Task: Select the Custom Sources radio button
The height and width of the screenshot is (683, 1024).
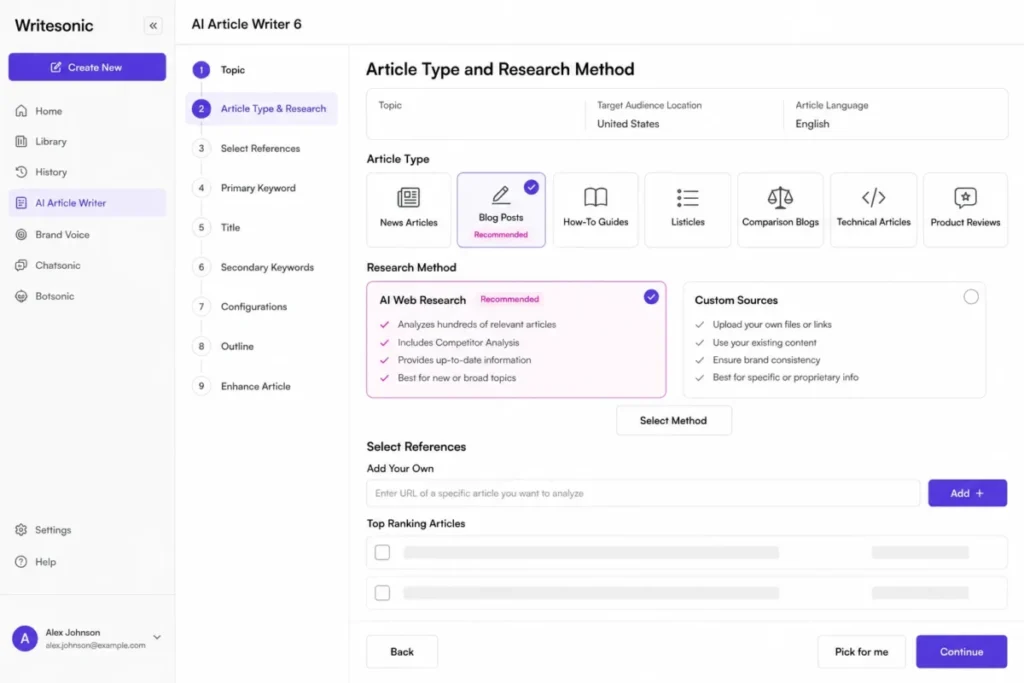Action: tap(971, 297)
